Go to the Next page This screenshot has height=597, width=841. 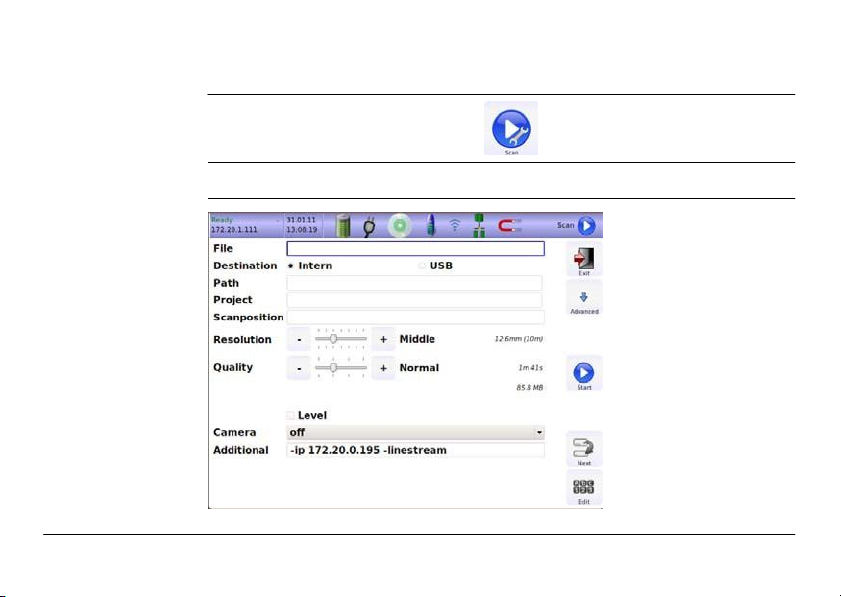click(584, 449)
